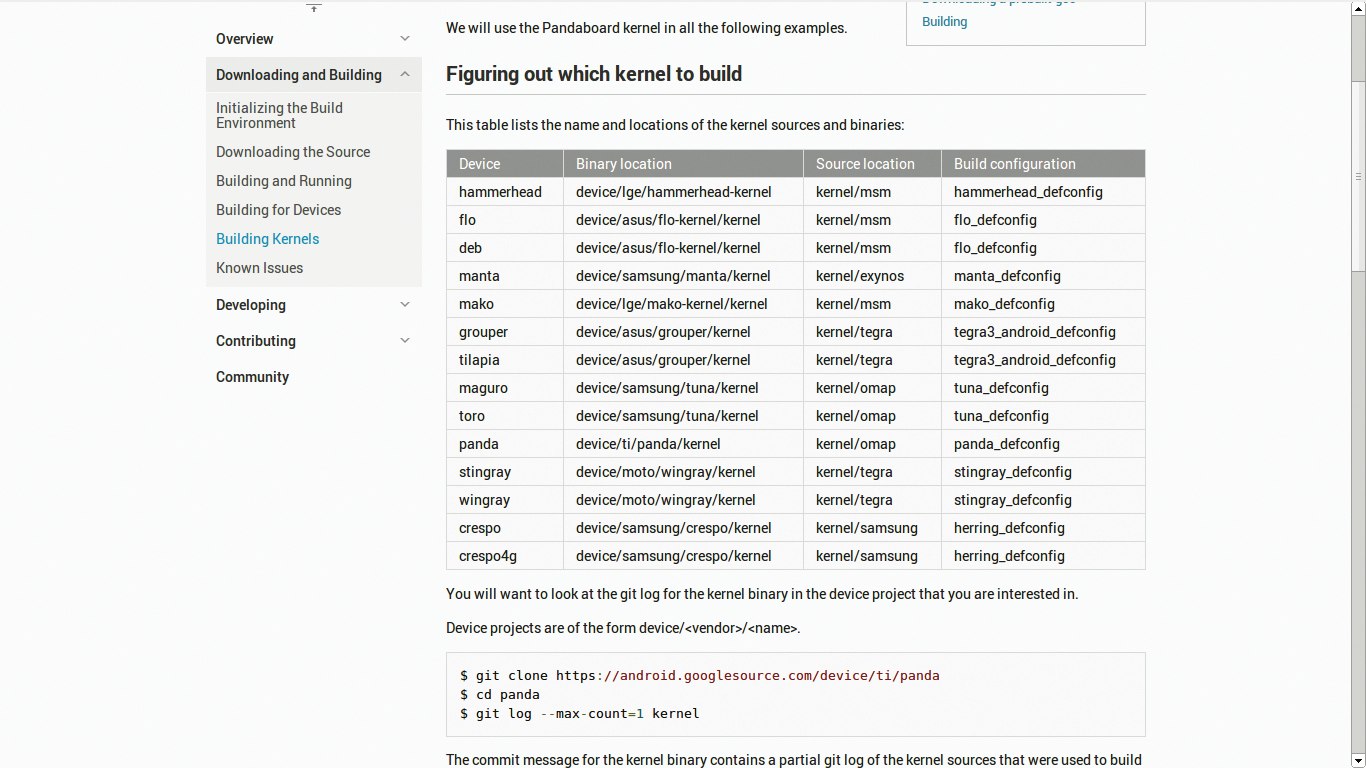The height and width of the screenshot is (768, 1366).
Task: Open the Building and Running page
Action: [284, 181]
